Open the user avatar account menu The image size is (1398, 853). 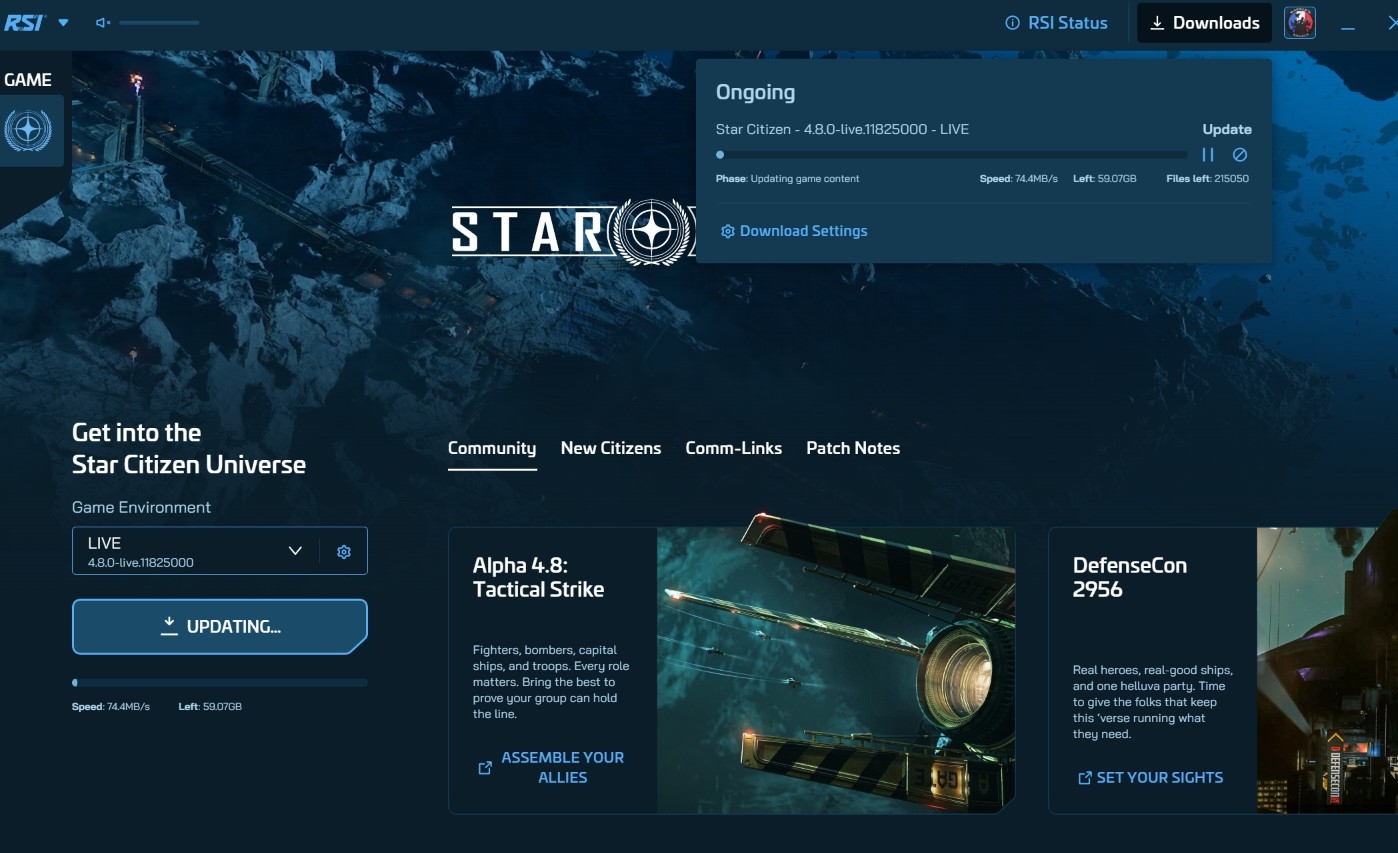click(1299, 23)
